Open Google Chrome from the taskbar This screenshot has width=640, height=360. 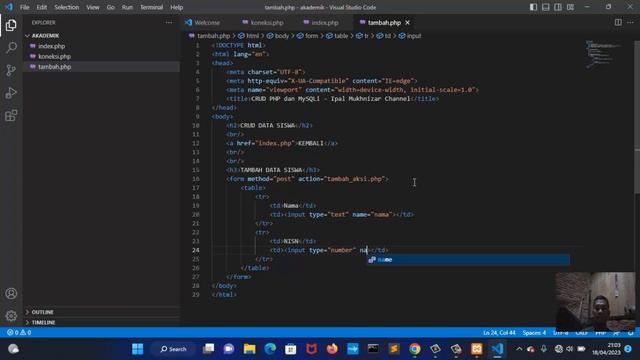click(414, 349)
